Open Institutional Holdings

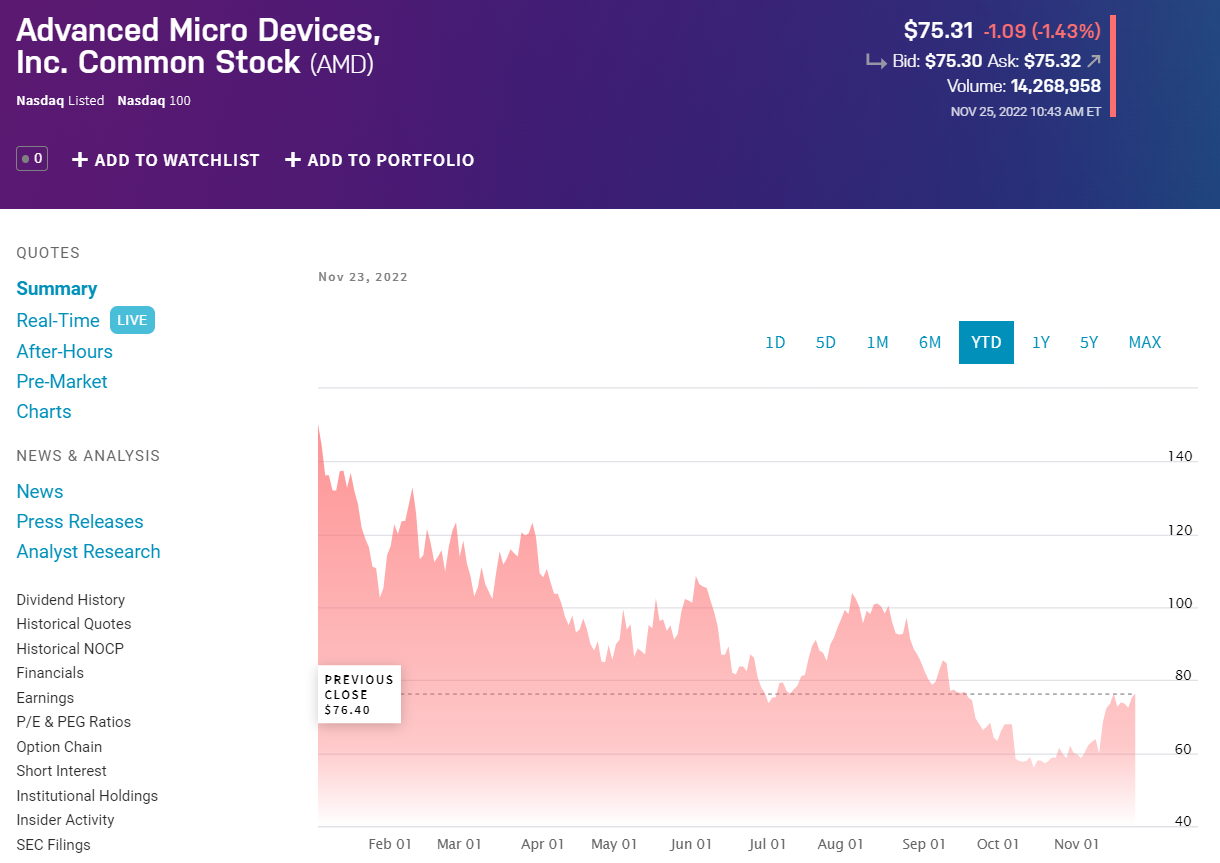pyautogui.click(x=87, y=796)
